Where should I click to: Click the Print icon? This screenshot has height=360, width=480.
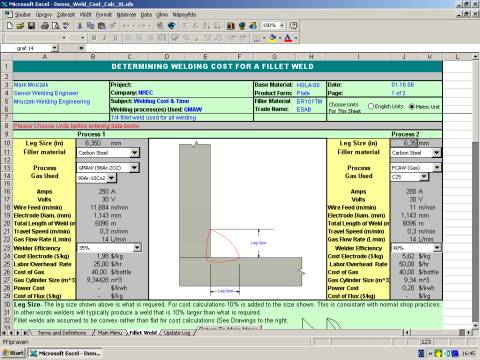coord(45,26)
